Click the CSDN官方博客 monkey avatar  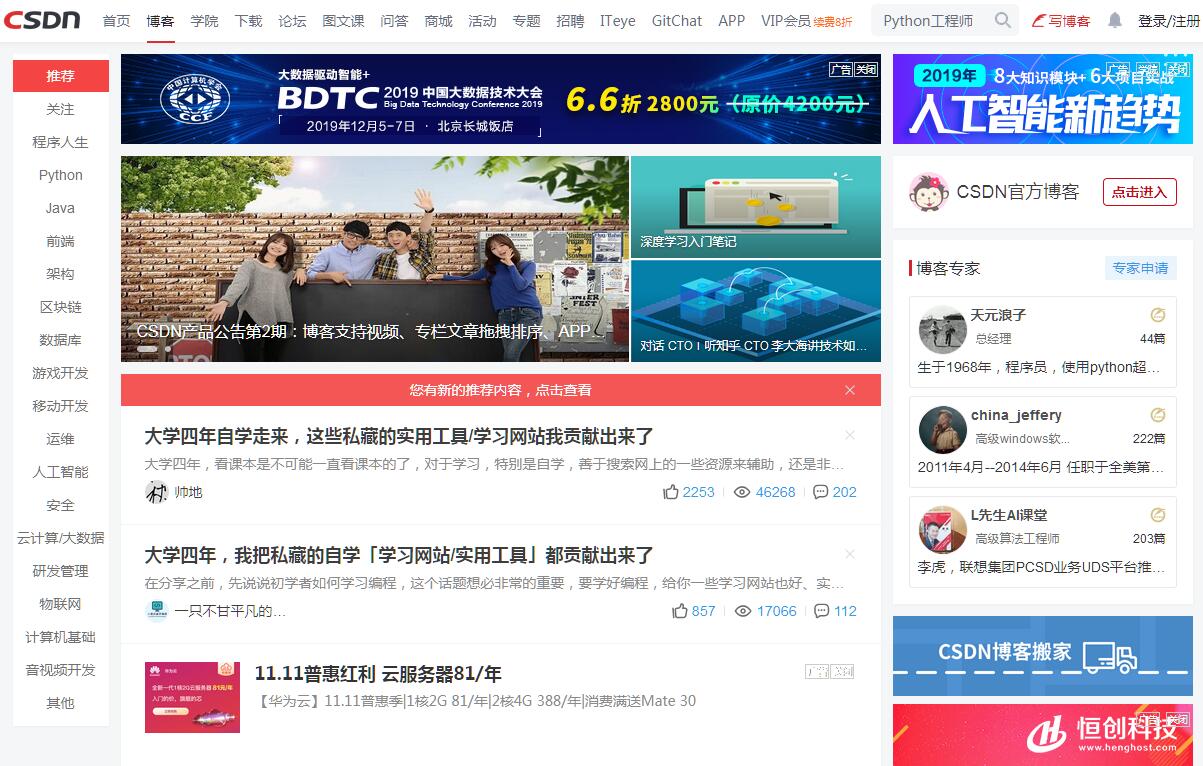pyautogui.click(x=928, y=192)
